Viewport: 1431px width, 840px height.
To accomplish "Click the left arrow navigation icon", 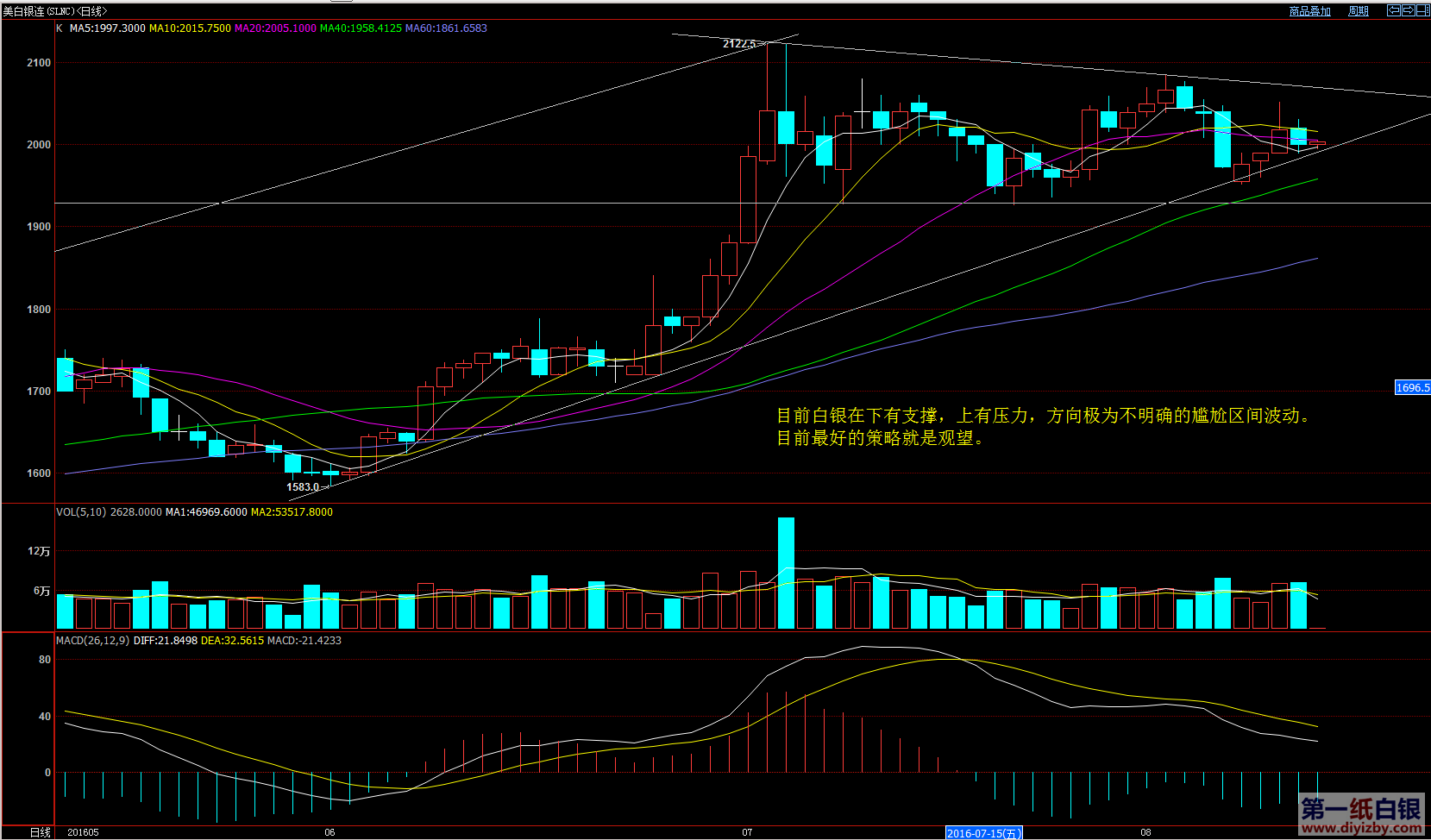I will (1394, 10).
